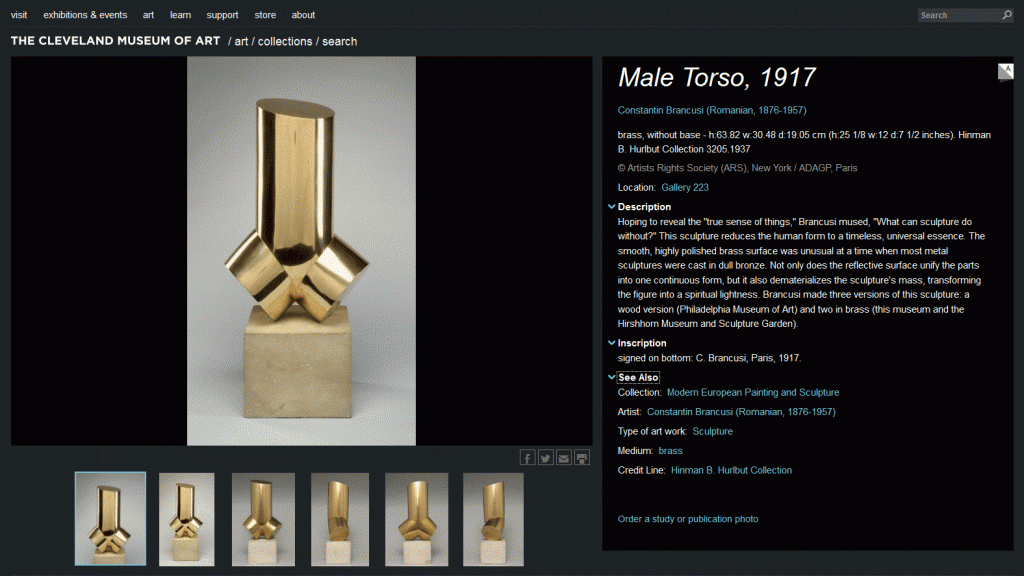Viewport: 1024px width, 576px height.
Task: Share artwork on Twitter icon
Action: (x=545, y=458)
